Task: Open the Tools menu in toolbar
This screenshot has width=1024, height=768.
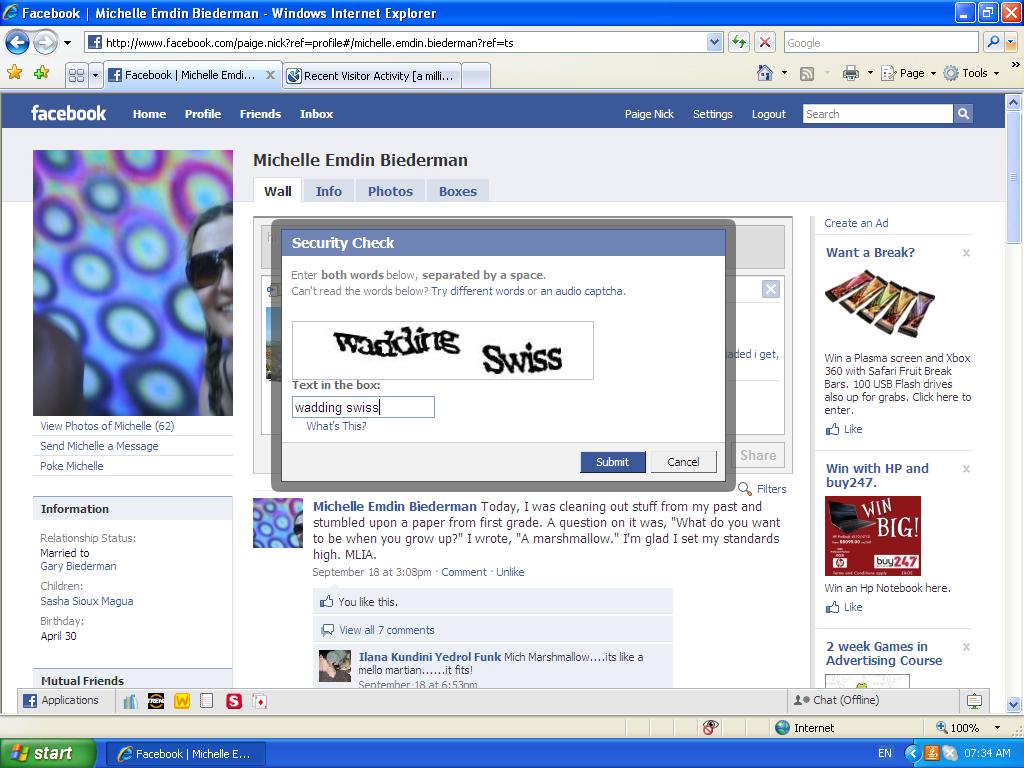Action: (972, 73)
